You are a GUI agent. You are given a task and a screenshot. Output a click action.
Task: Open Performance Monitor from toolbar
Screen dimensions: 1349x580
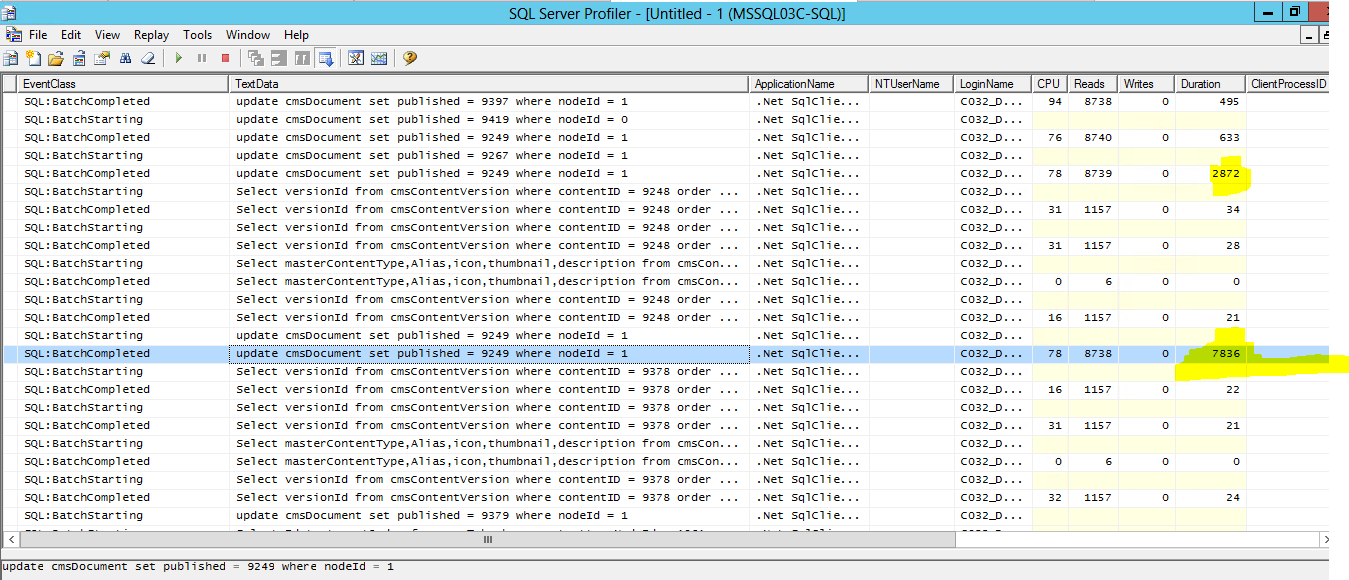pyautogui.click(x=379, y=58)
